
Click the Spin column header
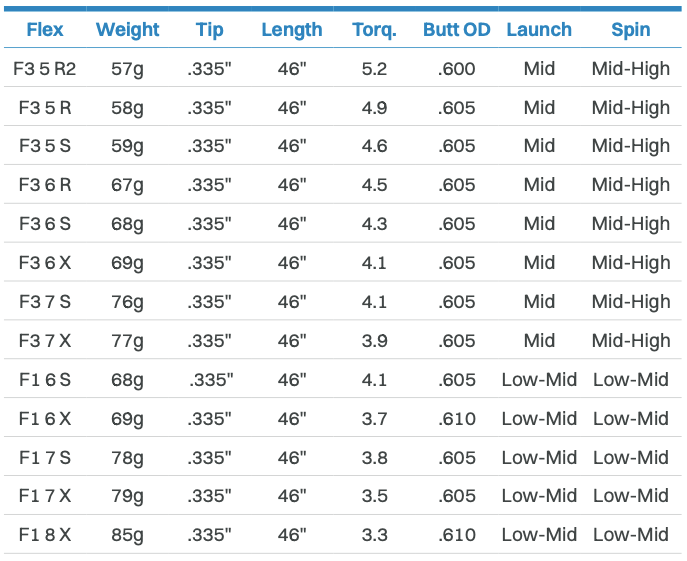(631, 30)
